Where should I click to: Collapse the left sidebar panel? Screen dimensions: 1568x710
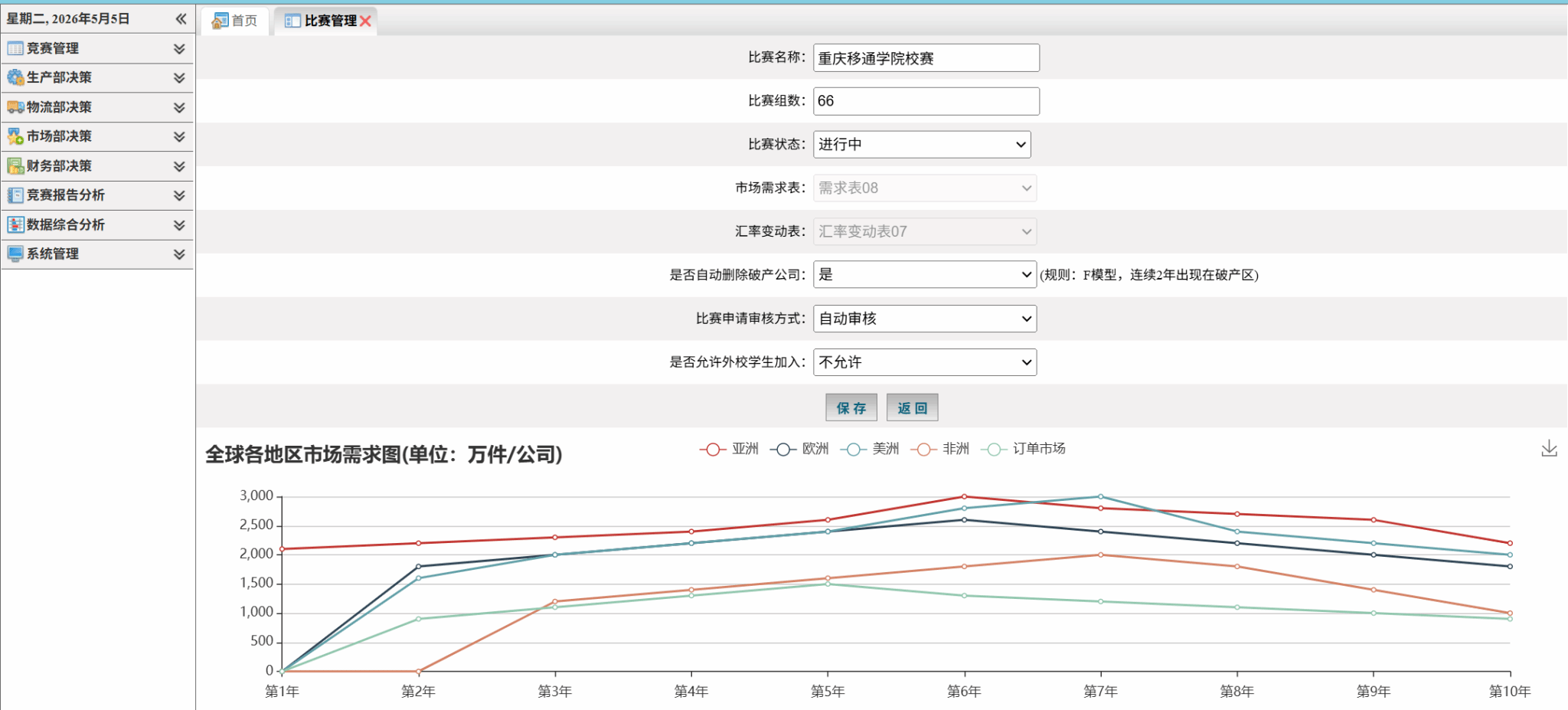[x=181, y=18]
